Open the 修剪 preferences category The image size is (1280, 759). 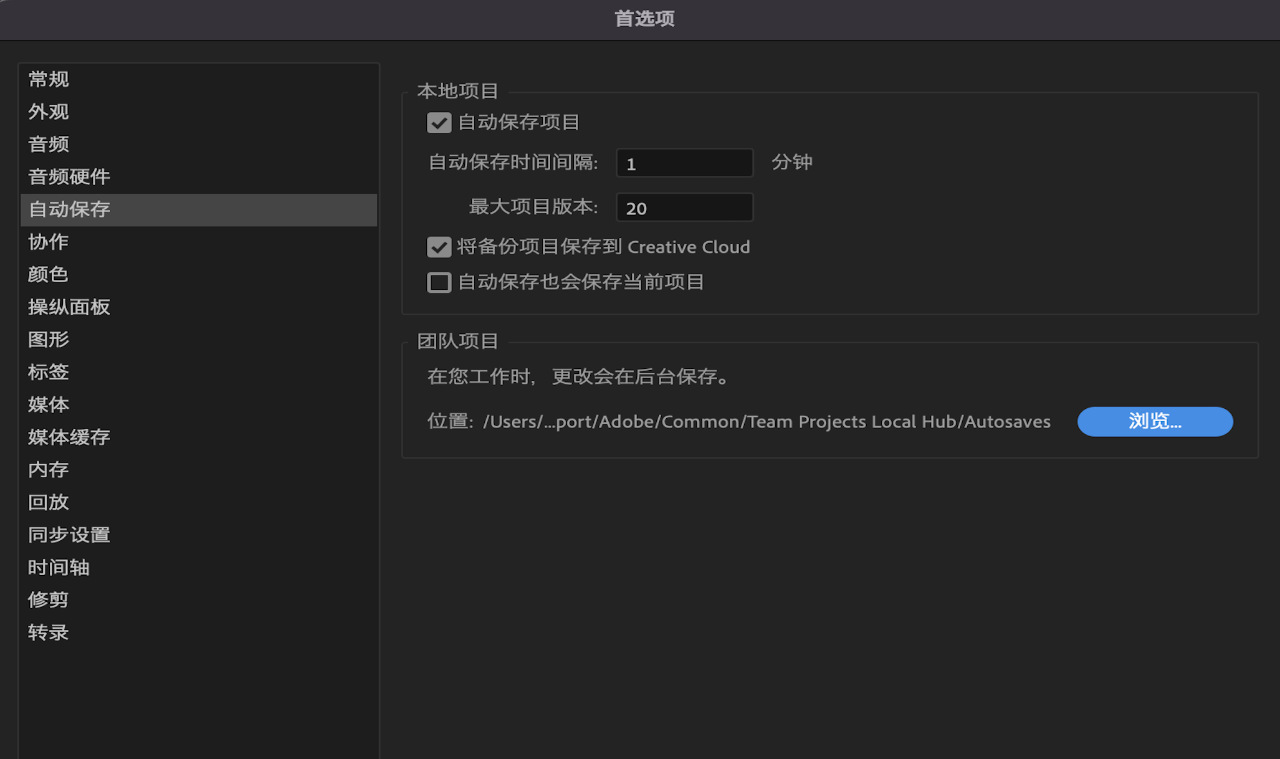(199, 600)
